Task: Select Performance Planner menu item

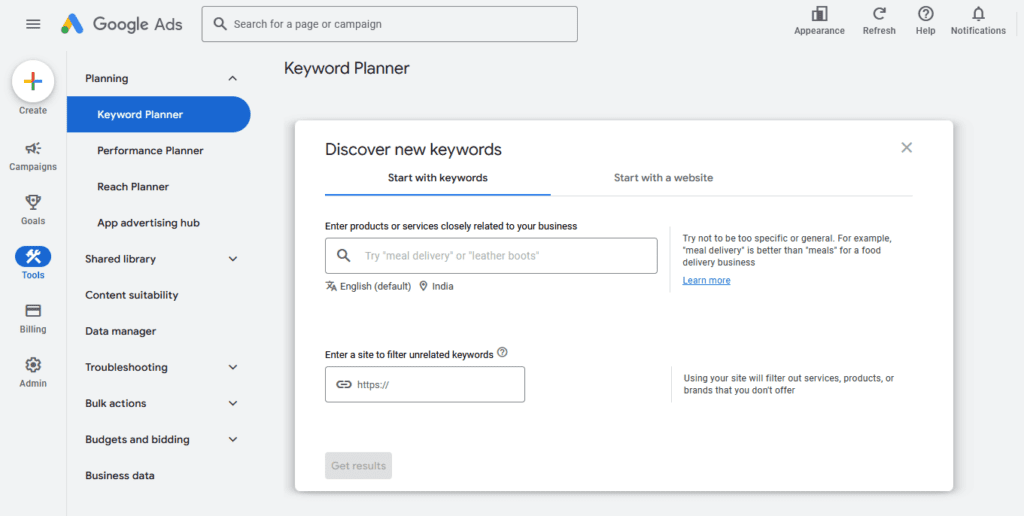Action: 150,151
